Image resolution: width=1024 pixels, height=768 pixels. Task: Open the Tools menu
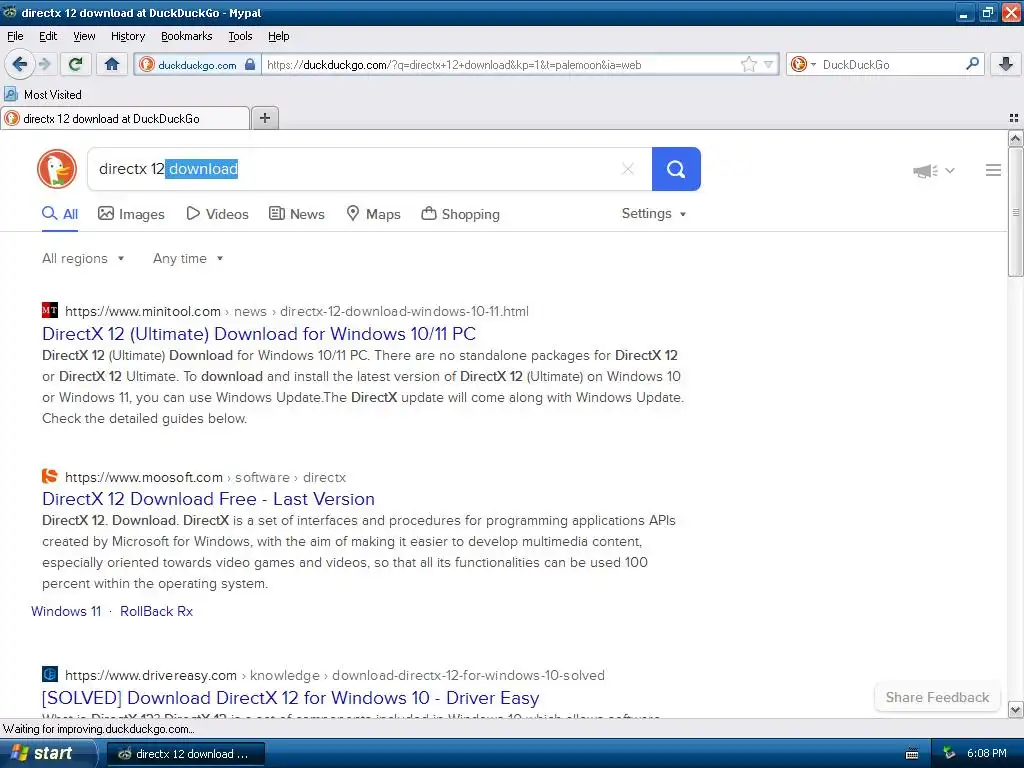click(x=240, y=36)
